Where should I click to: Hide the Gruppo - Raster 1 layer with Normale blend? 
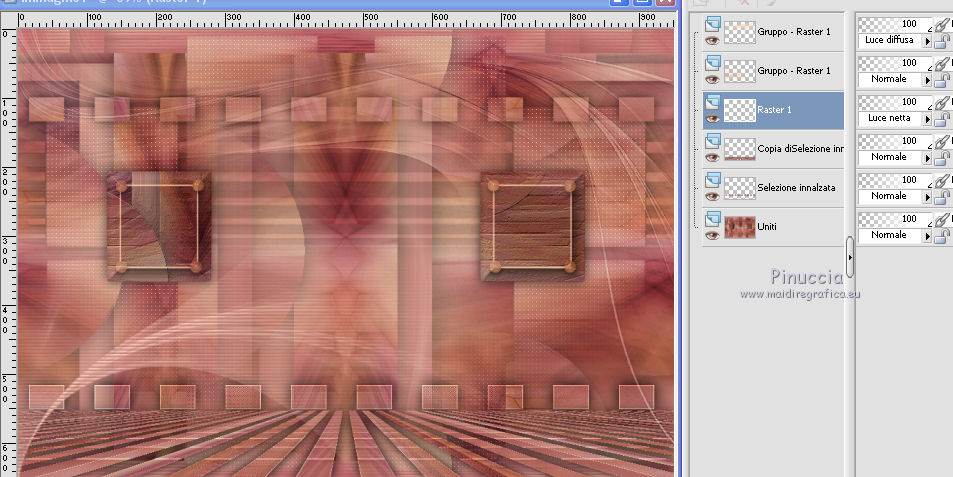tap(712, 80)
